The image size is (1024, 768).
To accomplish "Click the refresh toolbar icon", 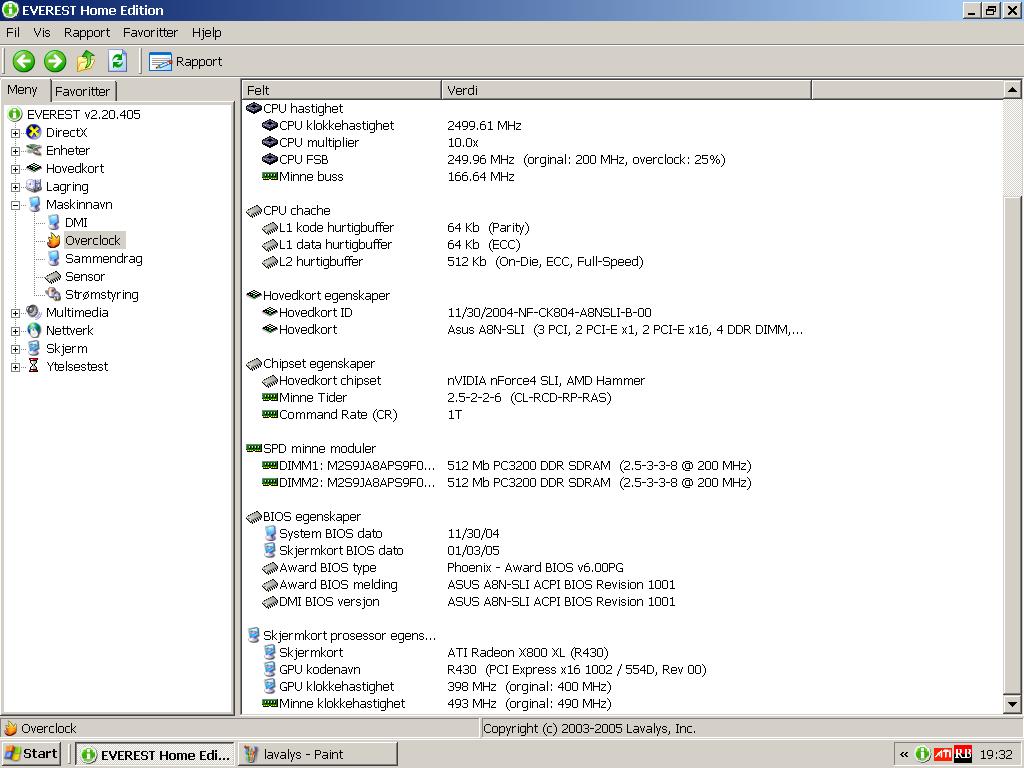I will click(117, 61).
